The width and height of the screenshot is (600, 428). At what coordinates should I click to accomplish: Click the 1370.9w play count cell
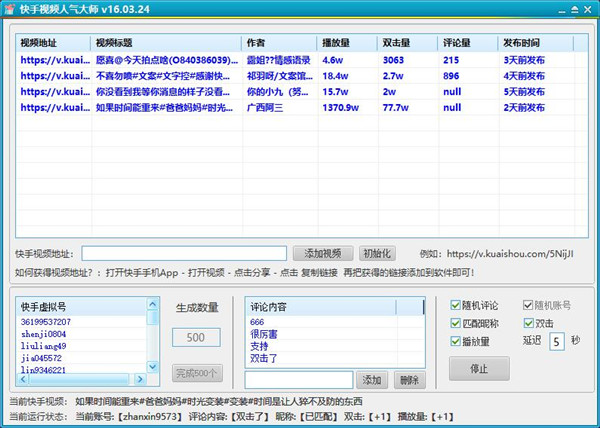pyautogui.click(x=340, y=107)
